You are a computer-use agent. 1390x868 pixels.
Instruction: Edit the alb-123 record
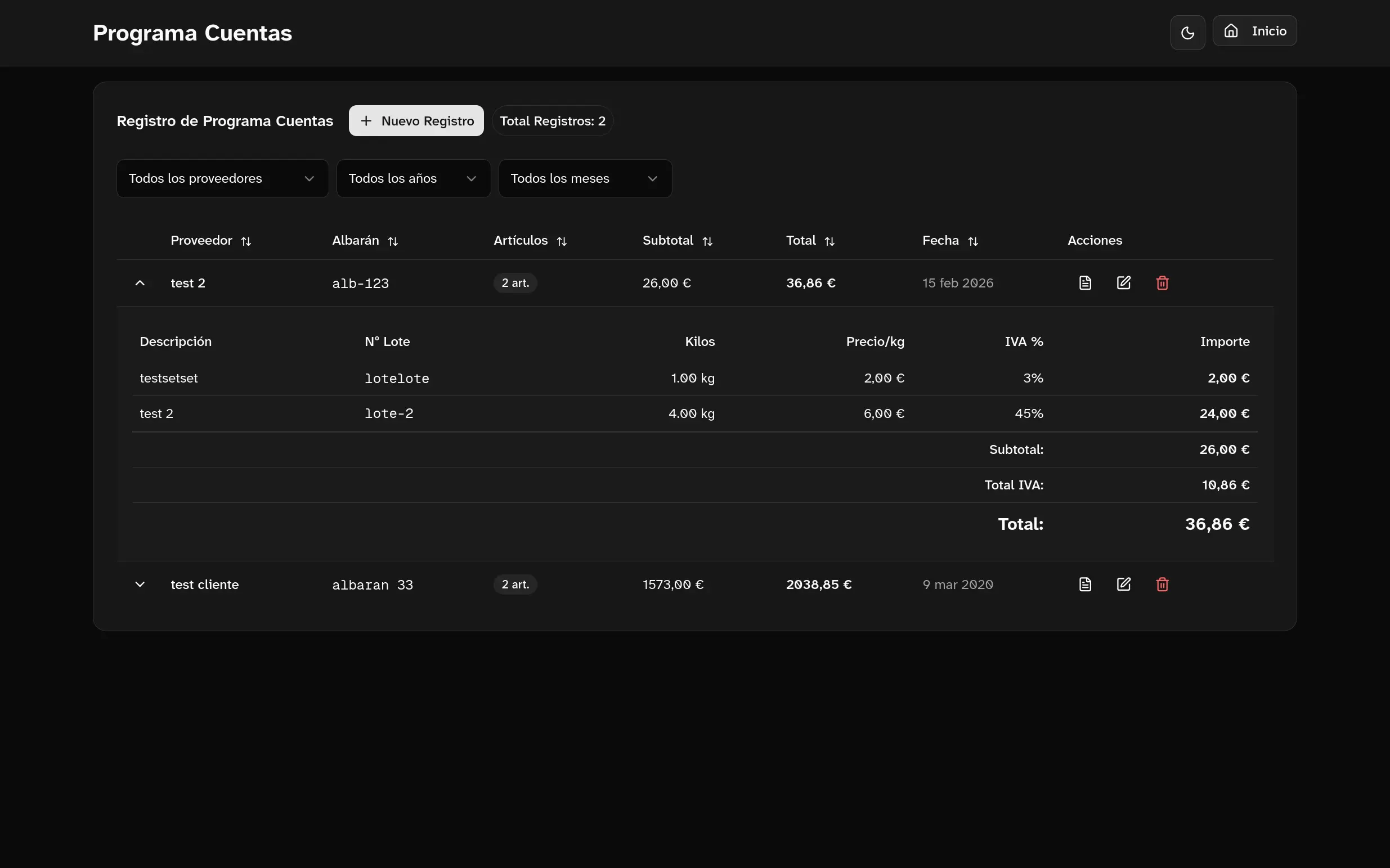point(1124,283)
